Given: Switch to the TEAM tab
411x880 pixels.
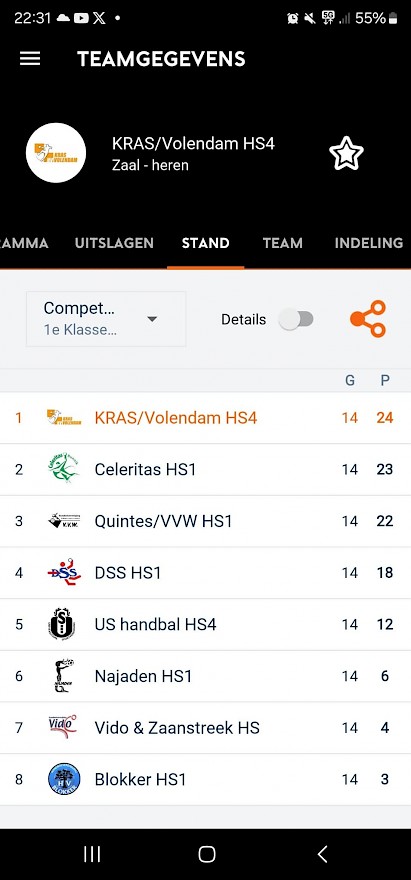Looking at the screenshot, I should point(282,243).
